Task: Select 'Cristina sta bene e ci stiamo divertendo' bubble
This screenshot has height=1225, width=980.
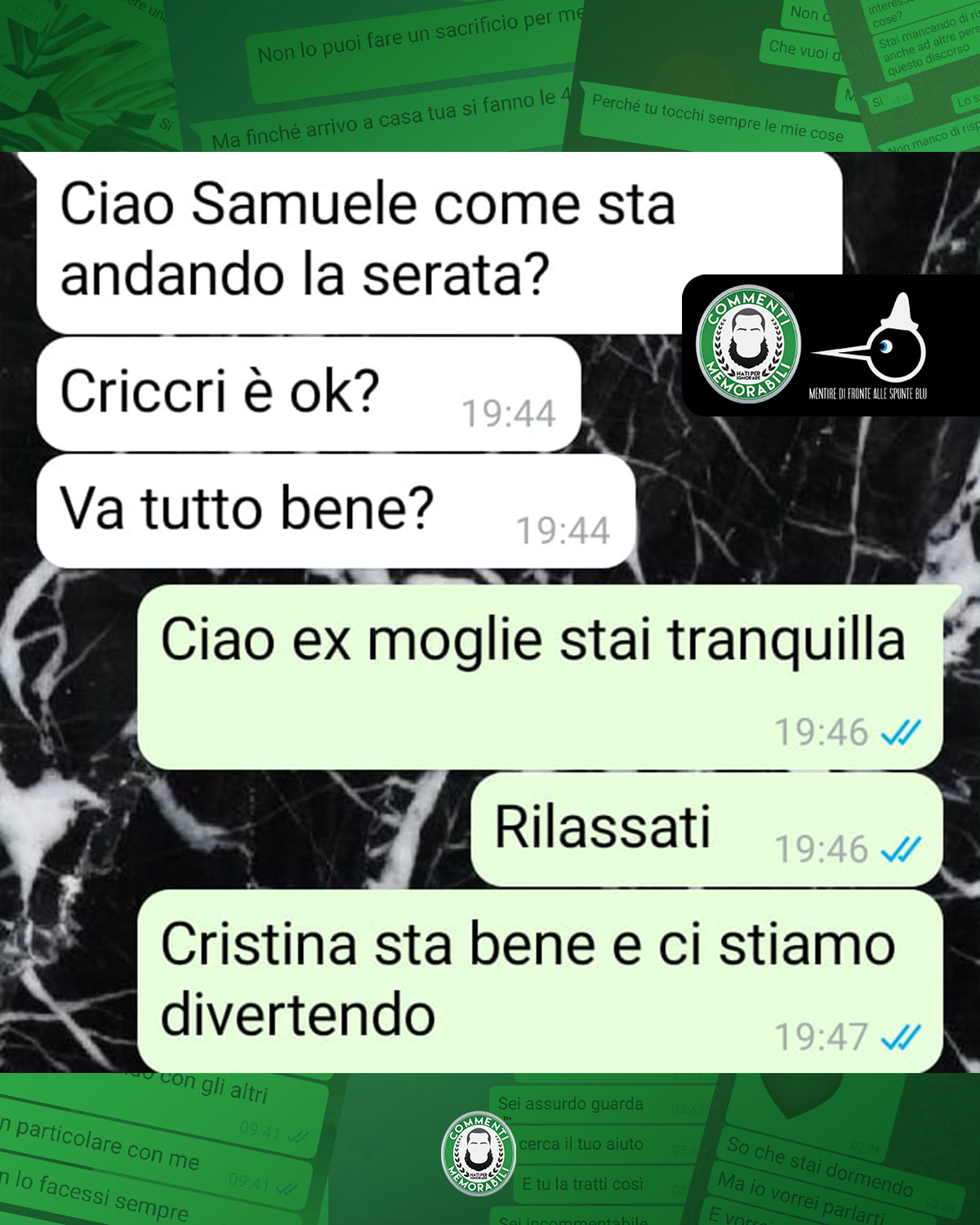Action: click(540, 982)
